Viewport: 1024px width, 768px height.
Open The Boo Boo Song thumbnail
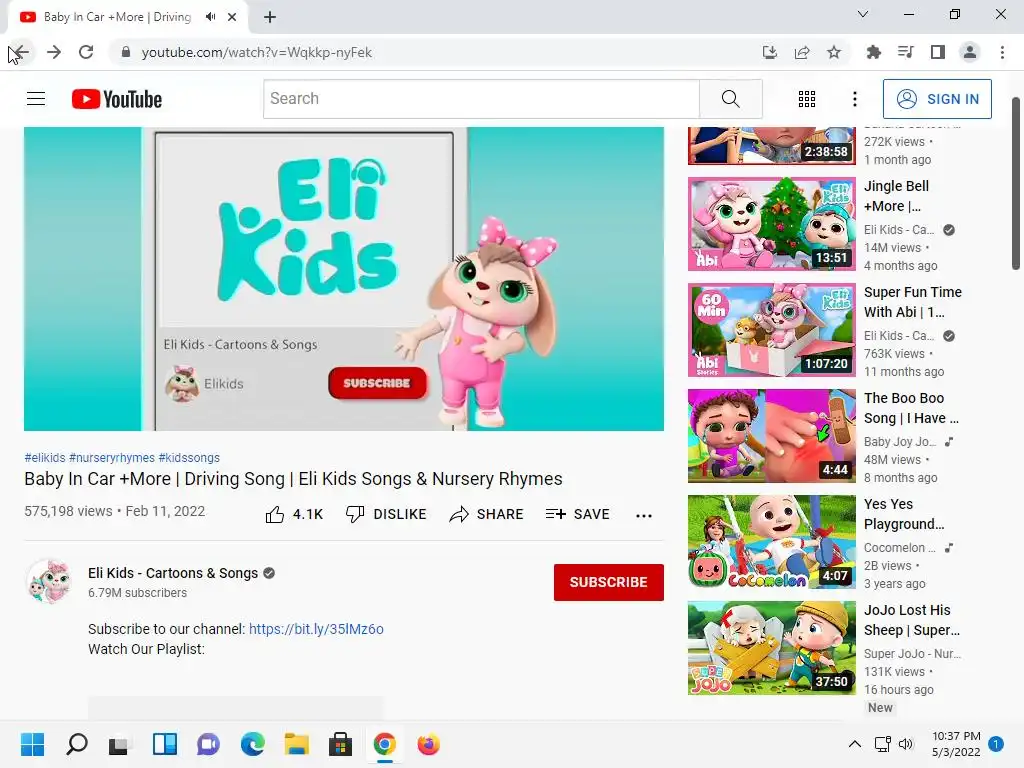pos(771,436)
